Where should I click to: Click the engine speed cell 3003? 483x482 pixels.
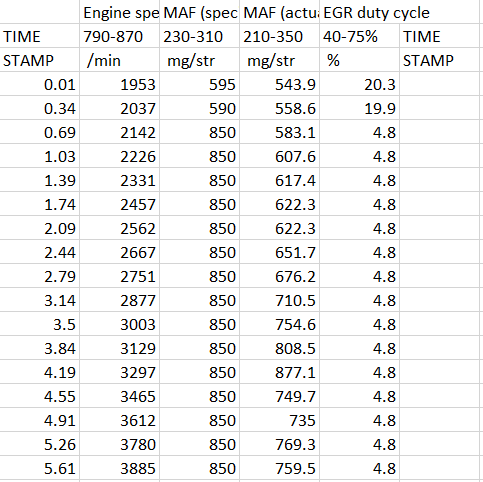point(120,324)
